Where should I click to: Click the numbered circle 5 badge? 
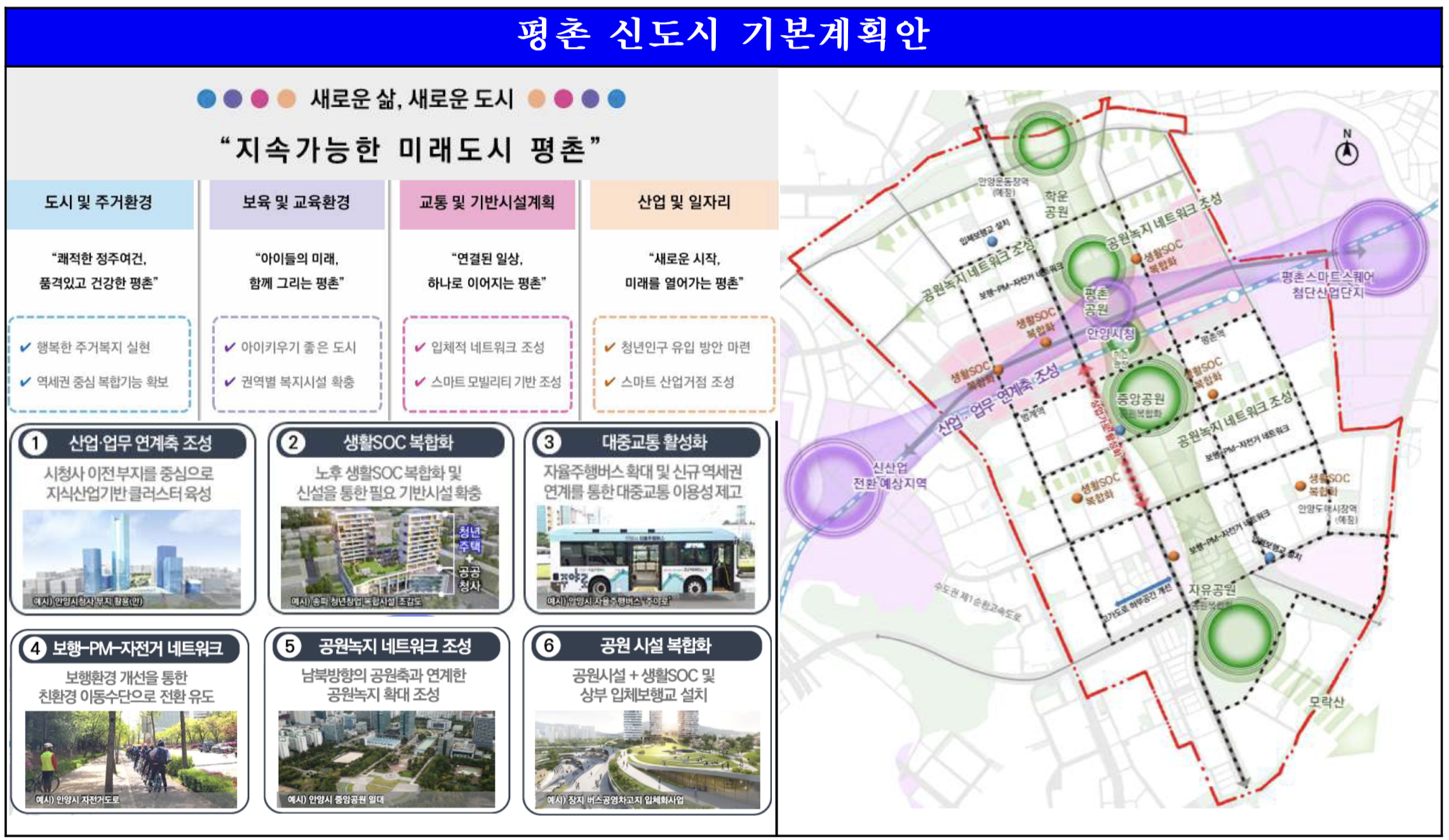click(290, 646)
